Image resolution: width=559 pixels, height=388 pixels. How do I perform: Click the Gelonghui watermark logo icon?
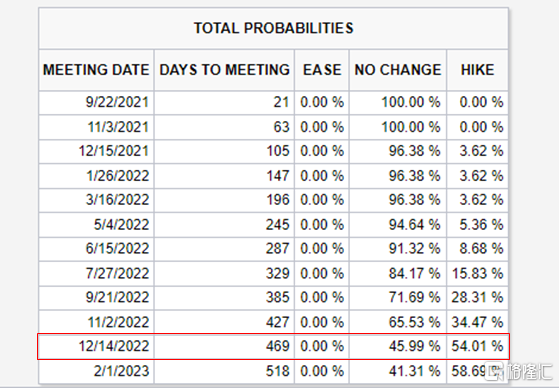coord(496,371)
